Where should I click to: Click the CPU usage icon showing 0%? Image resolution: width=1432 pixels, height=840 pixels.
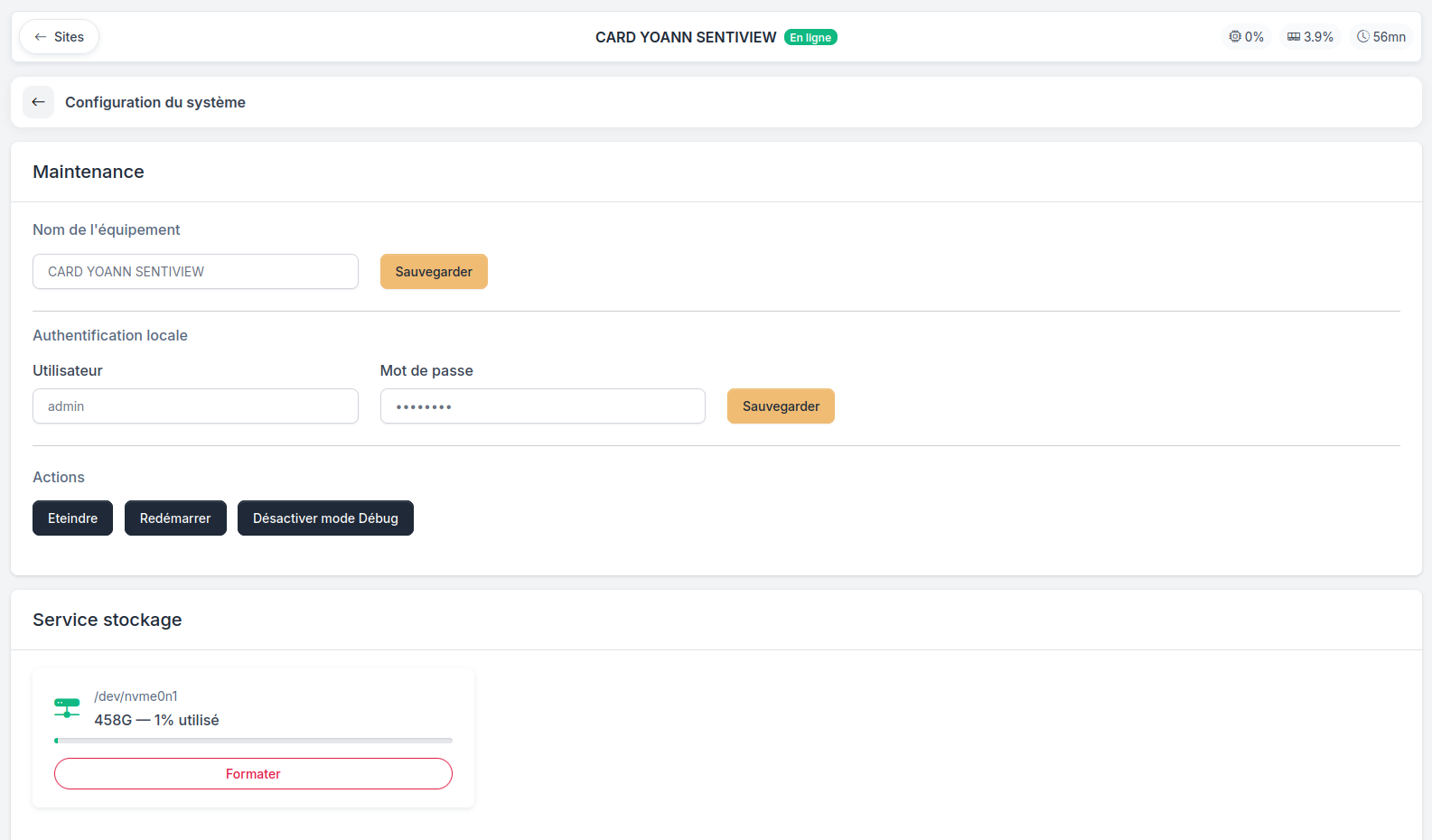pyautogui.click(x=1234, y=37)
